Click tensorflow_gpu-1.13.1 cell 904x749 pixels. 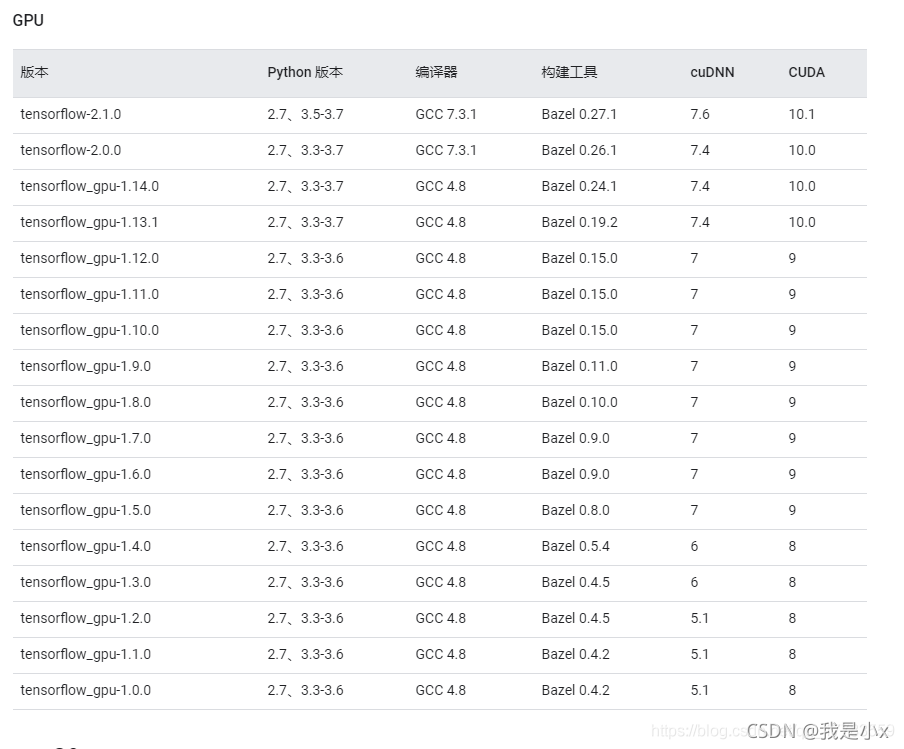coord(89,222)
